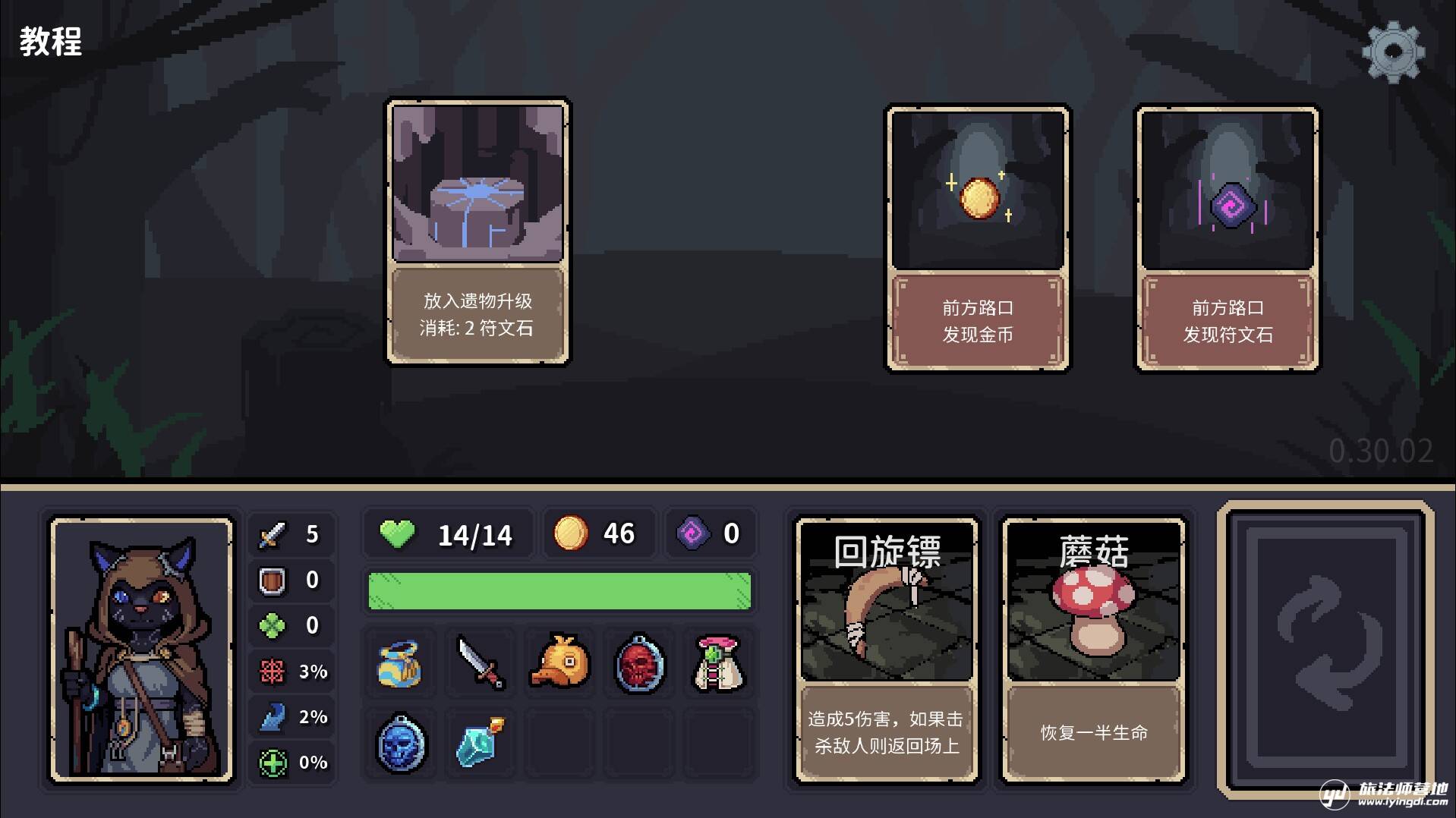1456x818 pixels.
Task: Click the card deck refresh button
Action: 1325,650
